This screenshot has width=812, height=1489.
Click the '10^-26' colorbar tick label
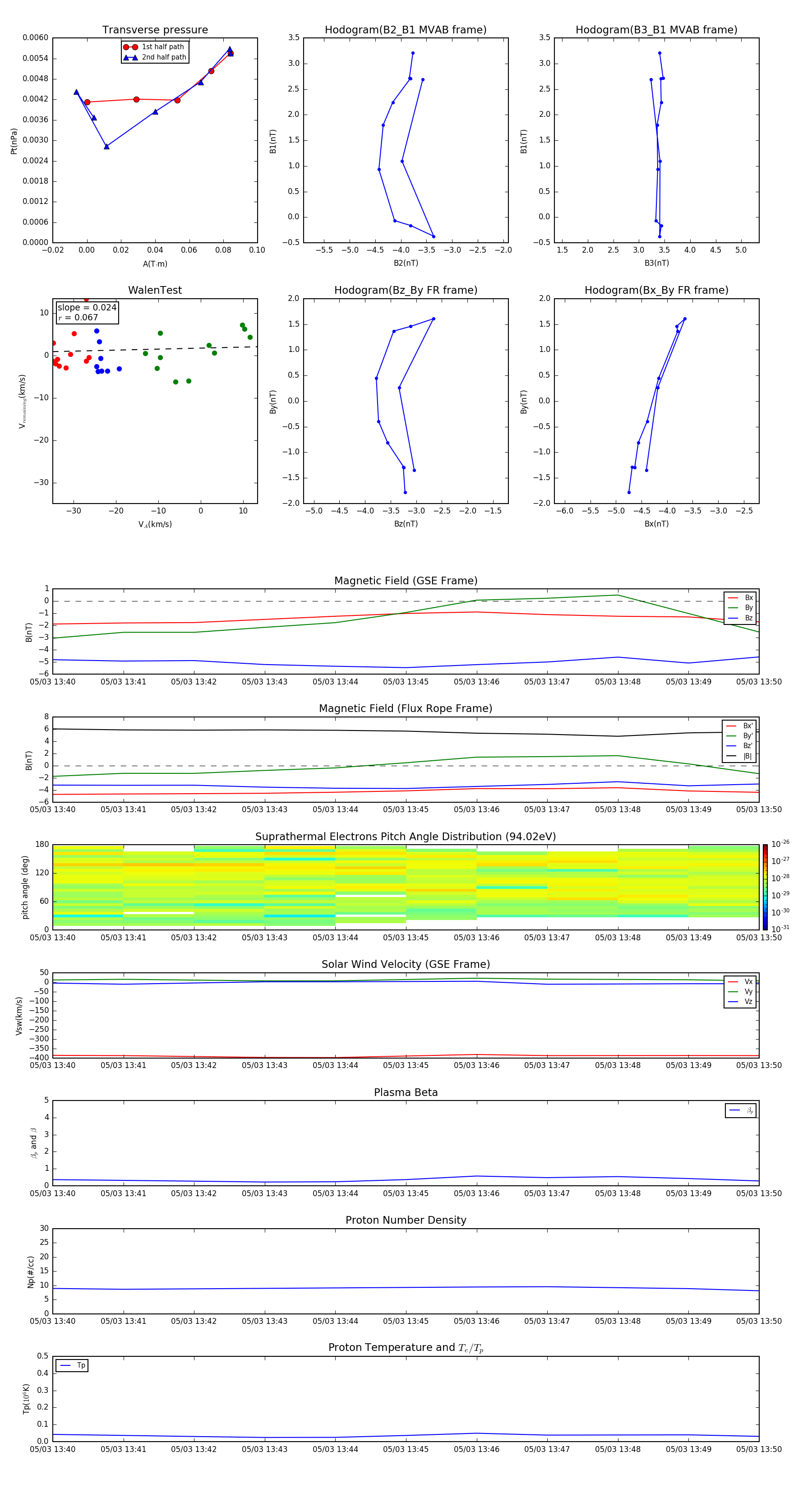coord(780,844)
